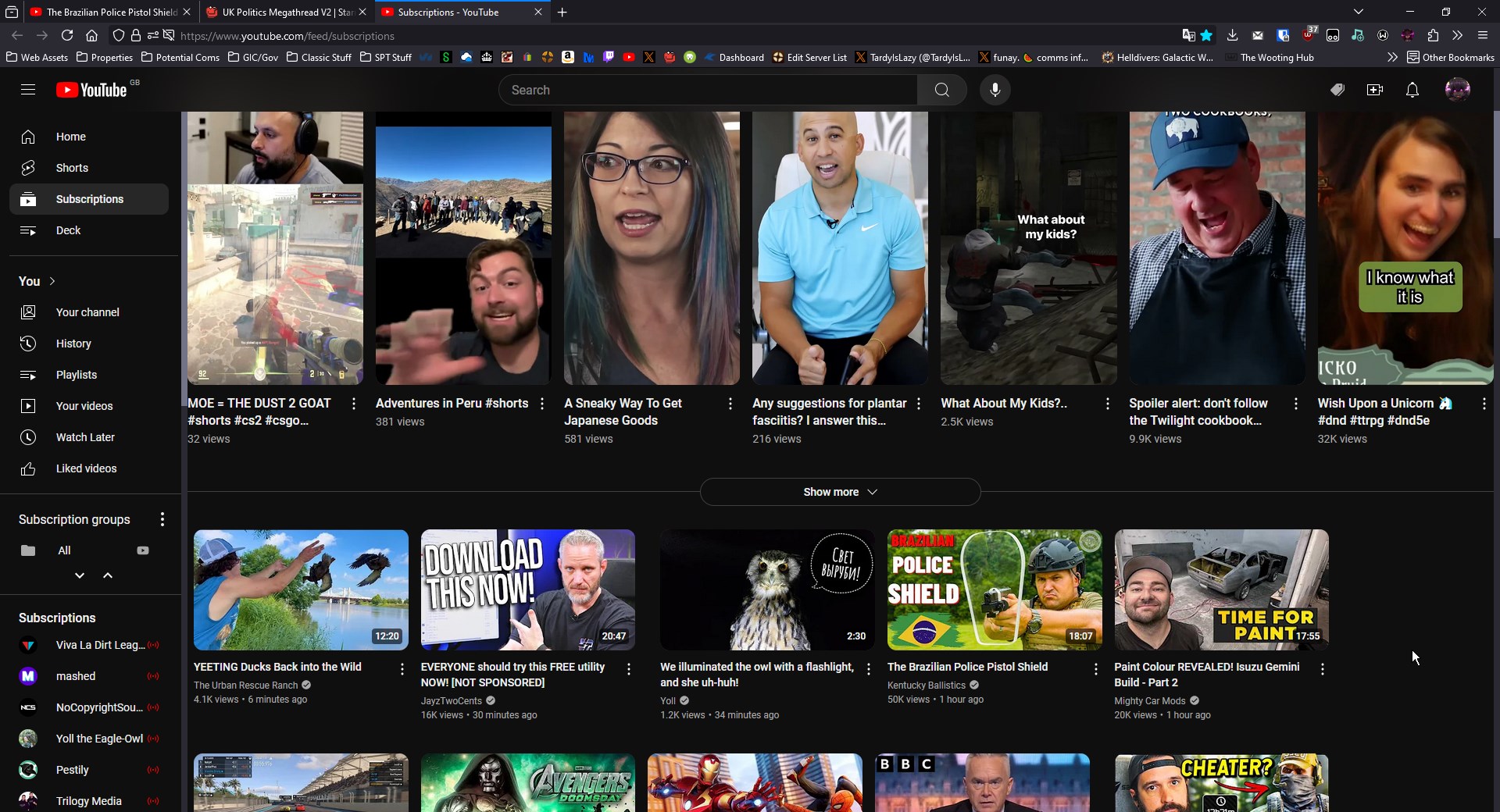Show more bookmarks with the overflow chevron
The width and height of the screenshot is (1500, 812).
pyautogui.click(x=1392, y=57)
